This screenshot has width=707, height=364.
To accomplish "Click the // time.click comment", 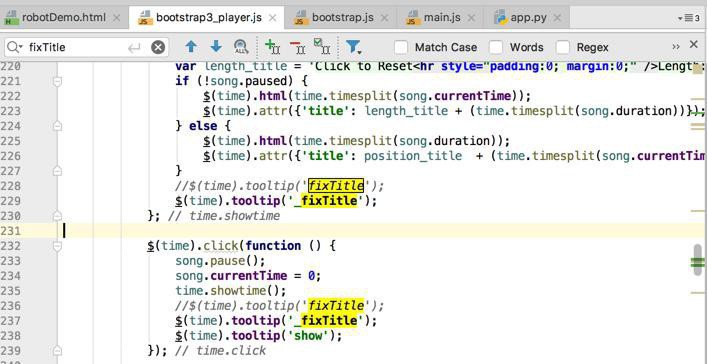I will (220, 351).
